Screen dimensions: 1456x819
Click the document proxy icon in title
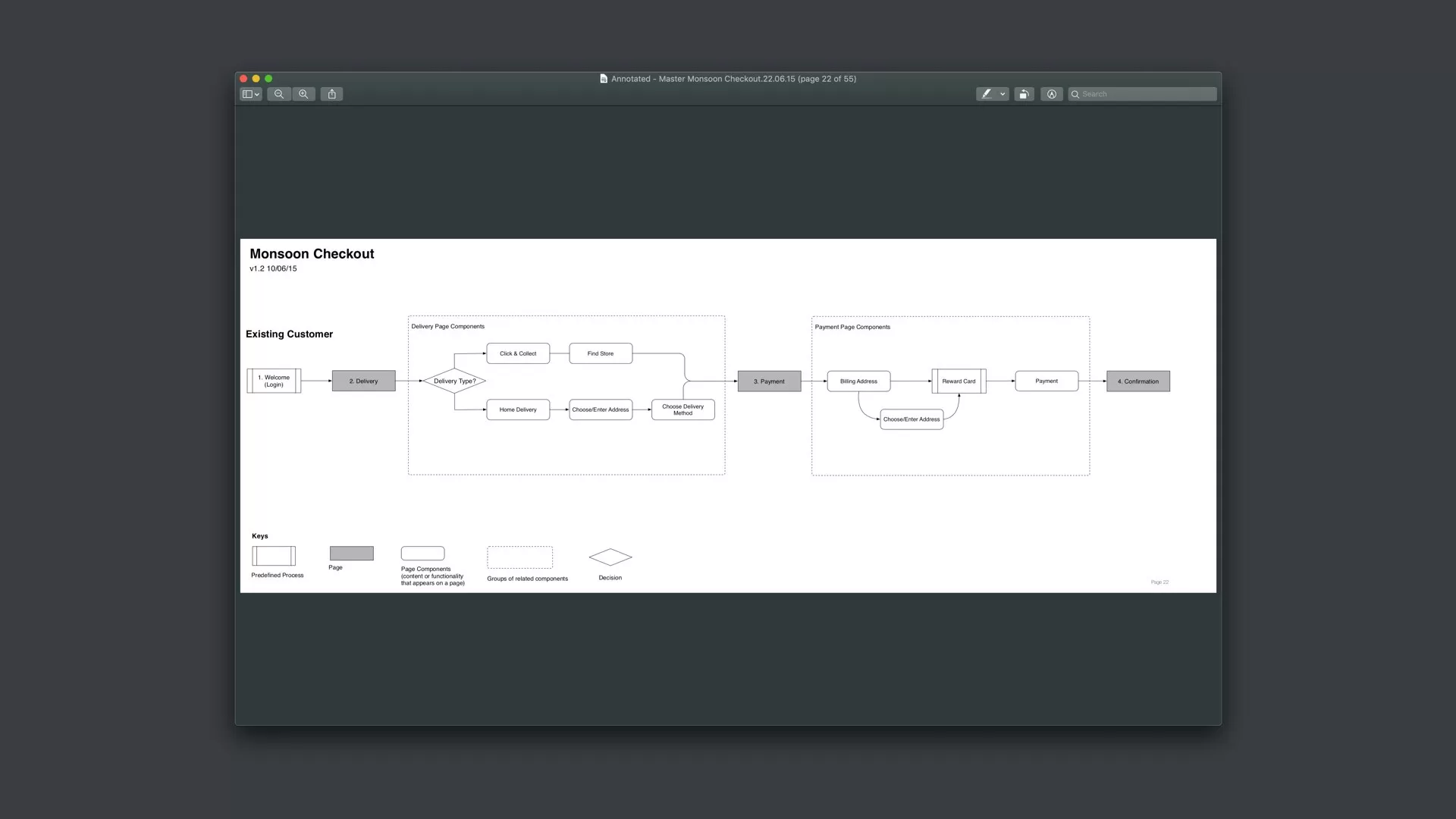pyautogui.click(x=604, y=79)
